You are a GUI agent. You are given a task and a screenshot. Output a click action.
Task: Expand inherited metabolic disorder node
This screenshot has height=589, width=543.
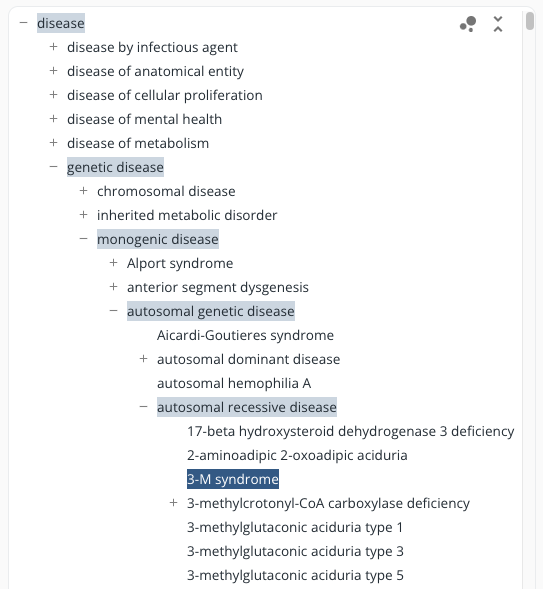83,215
